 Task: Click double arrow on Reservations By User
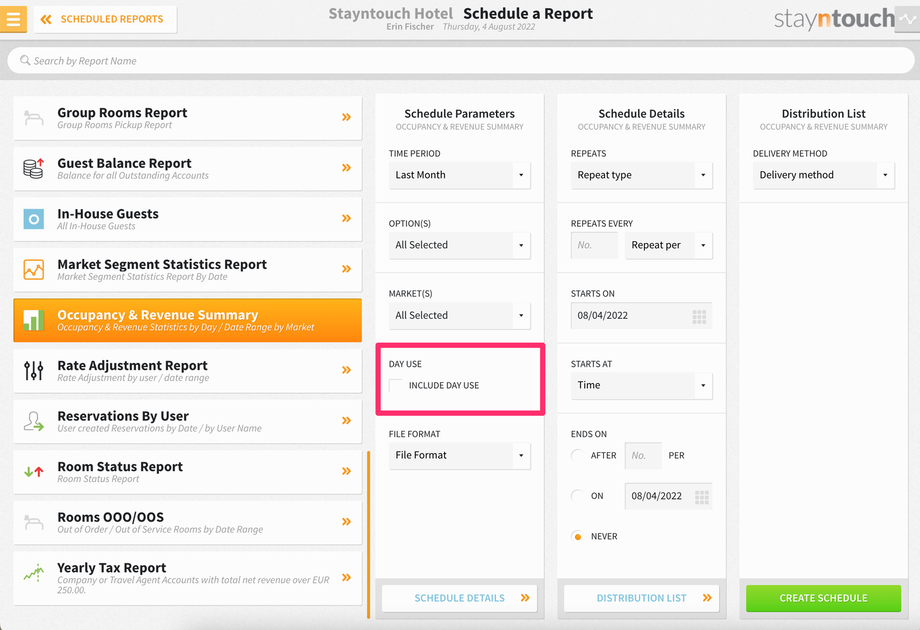[x=347, y=421]
